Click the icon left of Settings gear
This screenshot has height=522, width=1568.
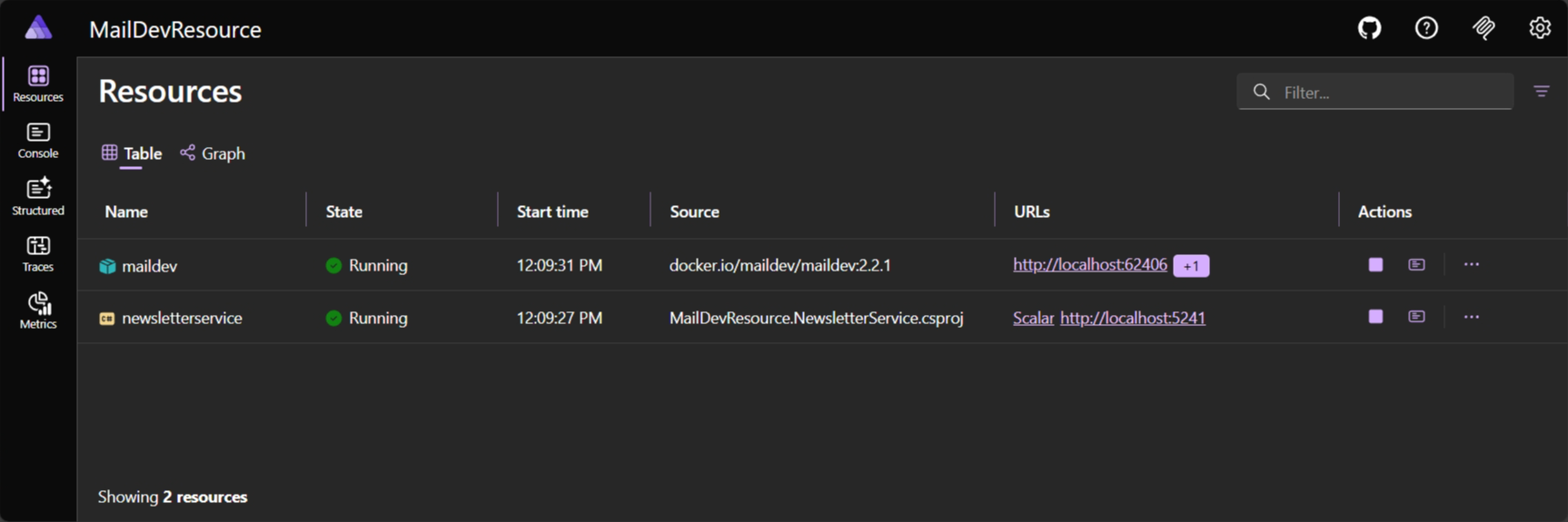pos(1484,28)
